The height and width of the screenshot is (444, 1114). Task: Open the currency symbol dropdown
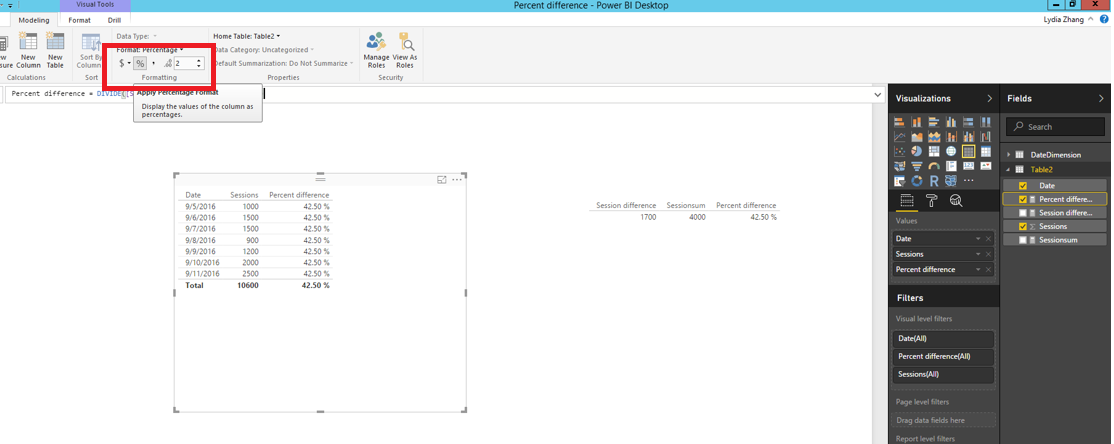point(129,63)
